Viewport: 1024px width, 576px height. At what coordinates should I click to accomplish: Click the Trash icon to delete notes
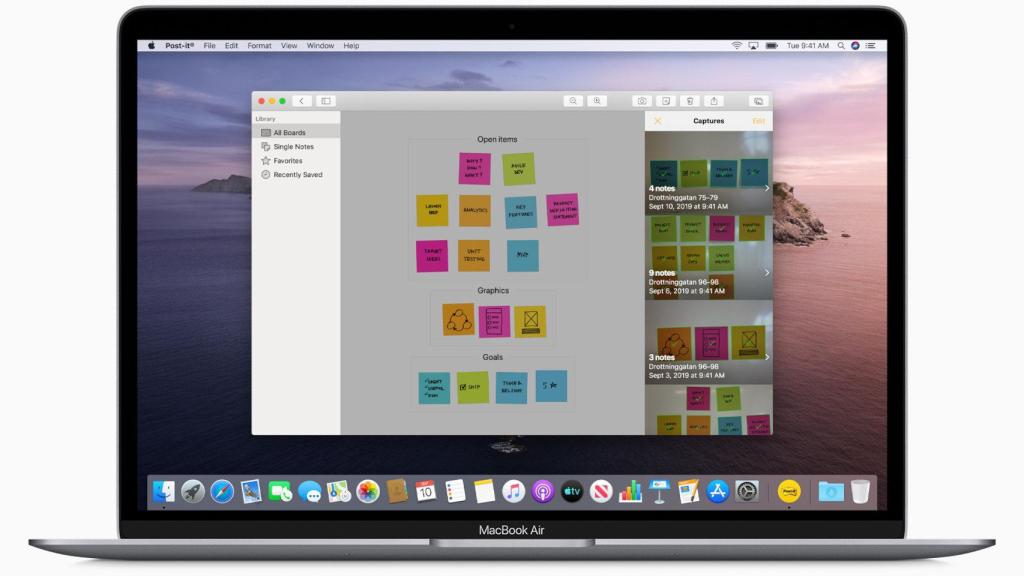(690, 100)
